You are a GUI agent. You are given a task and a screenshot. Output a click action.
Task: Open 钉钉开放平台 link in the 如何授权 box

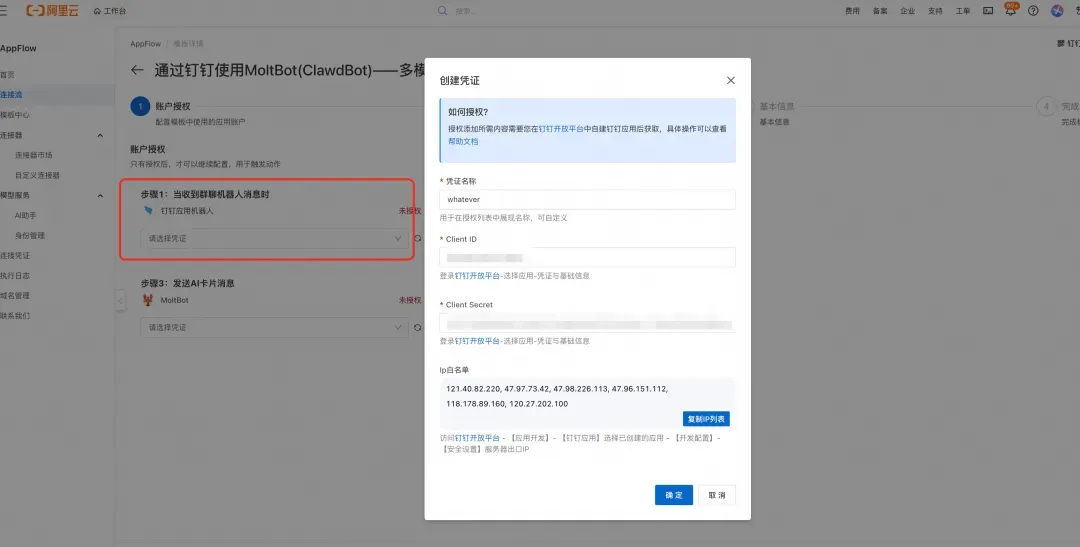561,129
